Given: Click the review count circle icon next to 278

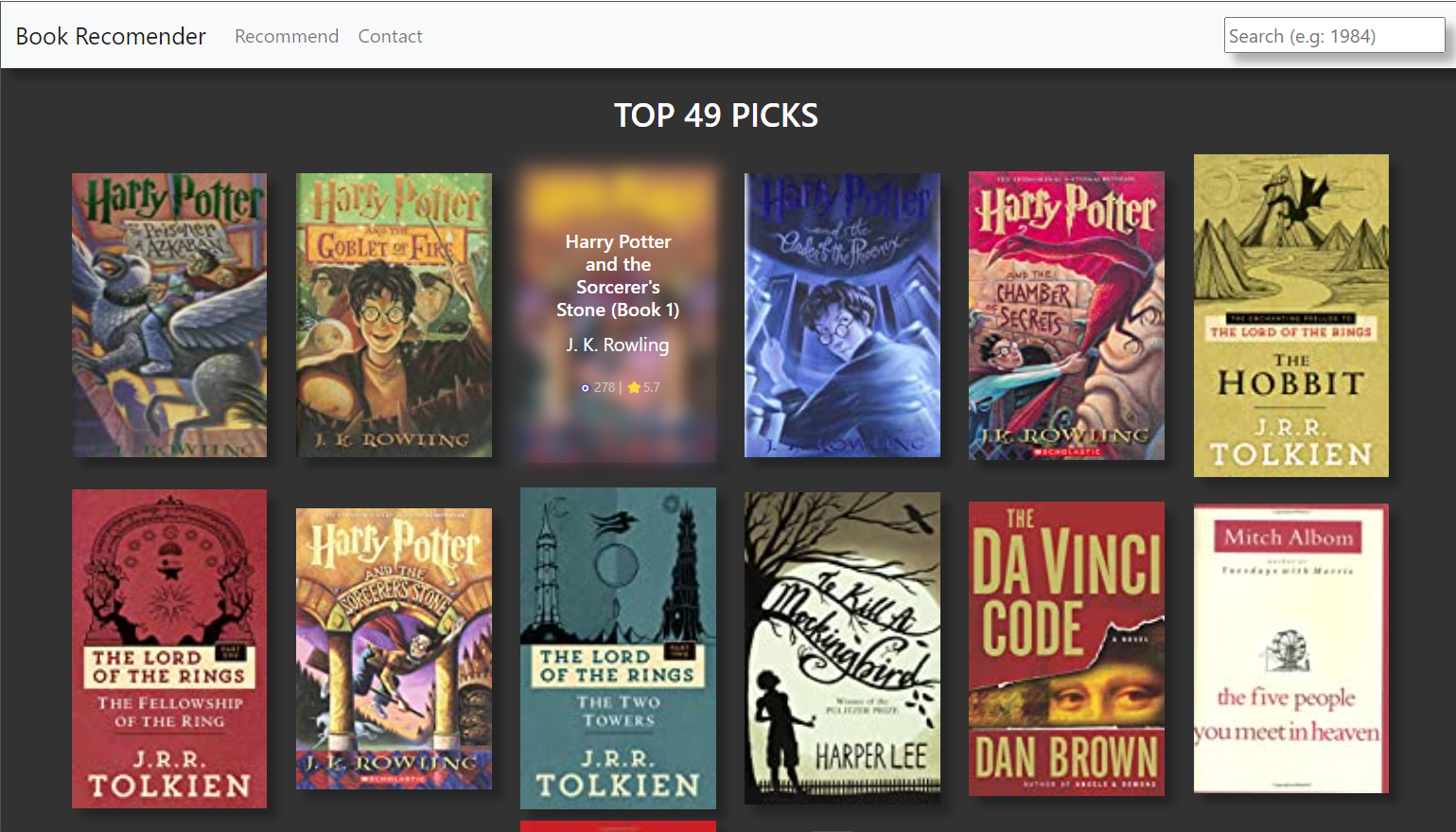Looking at the screenshot, I should (x=586, y=387).
